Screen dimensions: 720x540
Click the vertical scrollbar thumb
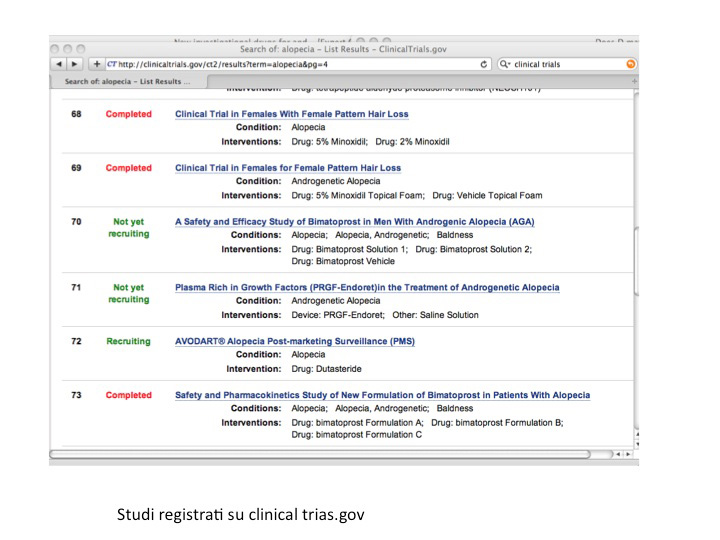point(636,262)
